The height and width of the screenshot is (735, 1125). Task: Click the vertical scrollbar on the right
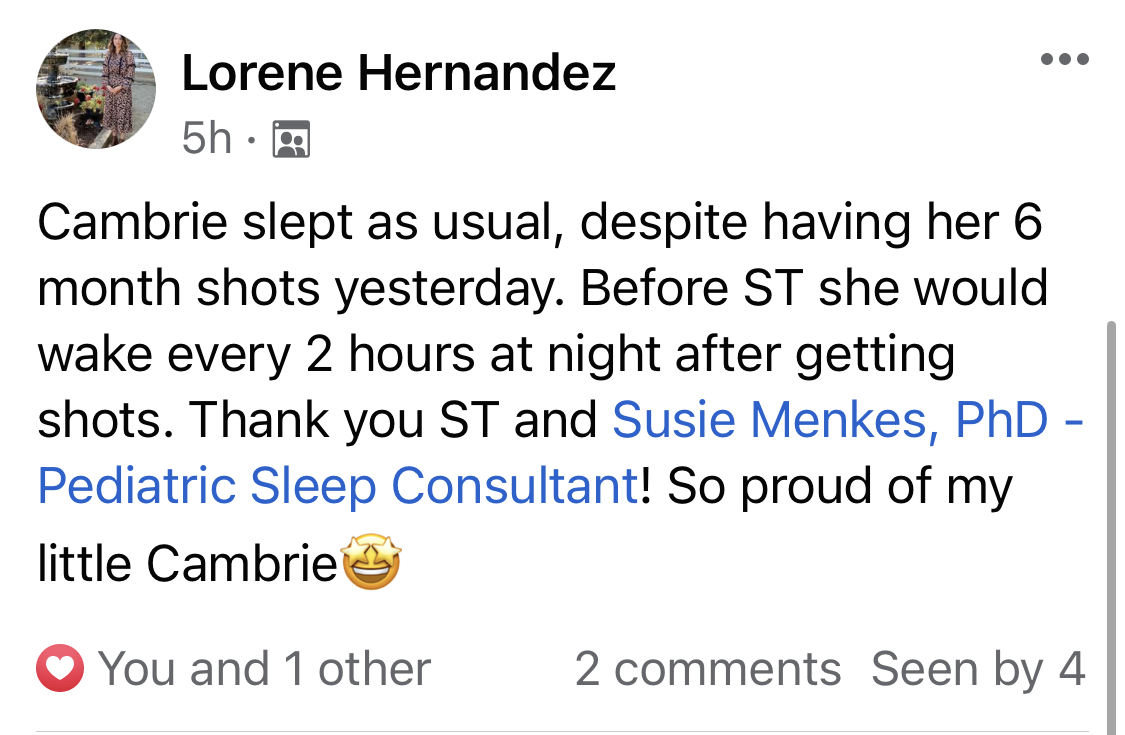[1112, 520]
